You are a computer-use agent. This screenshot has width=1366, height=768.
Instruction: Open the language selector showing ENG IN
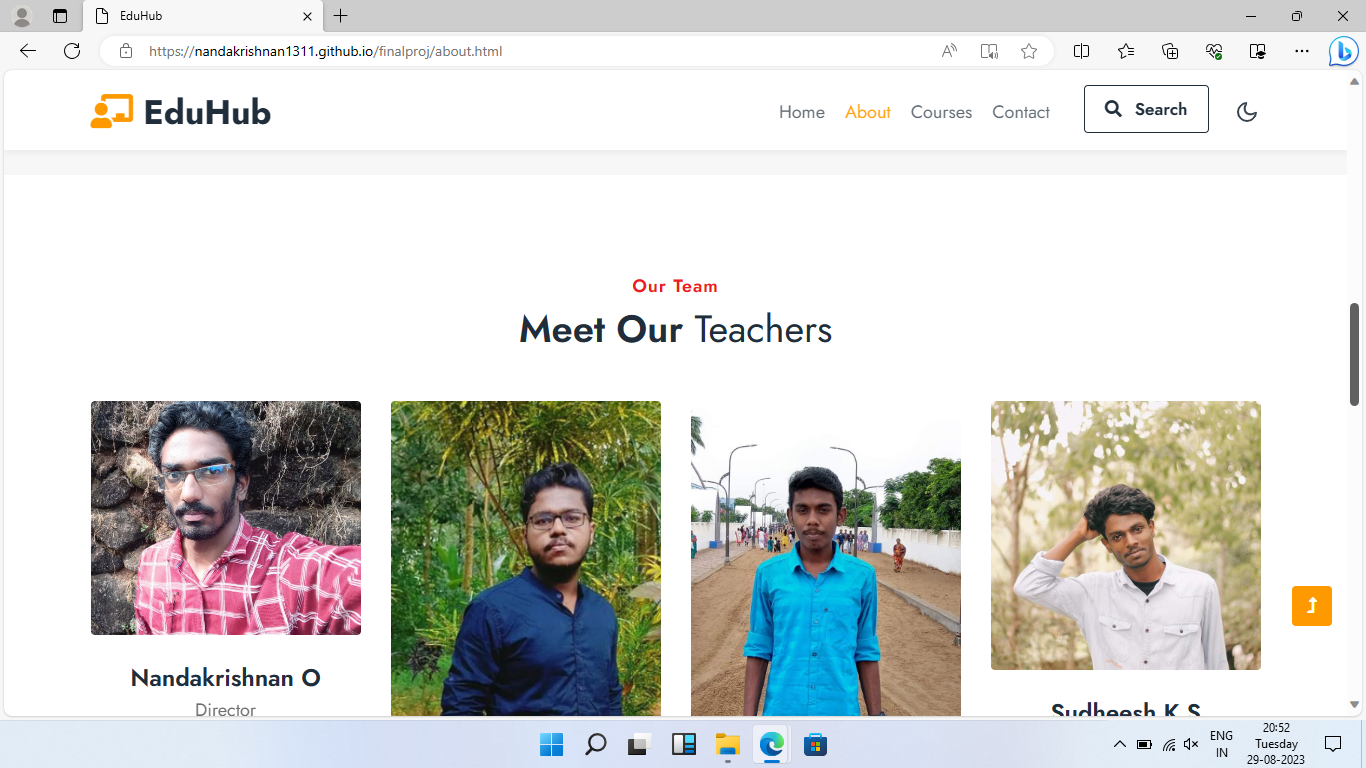tap(1221, 744)
